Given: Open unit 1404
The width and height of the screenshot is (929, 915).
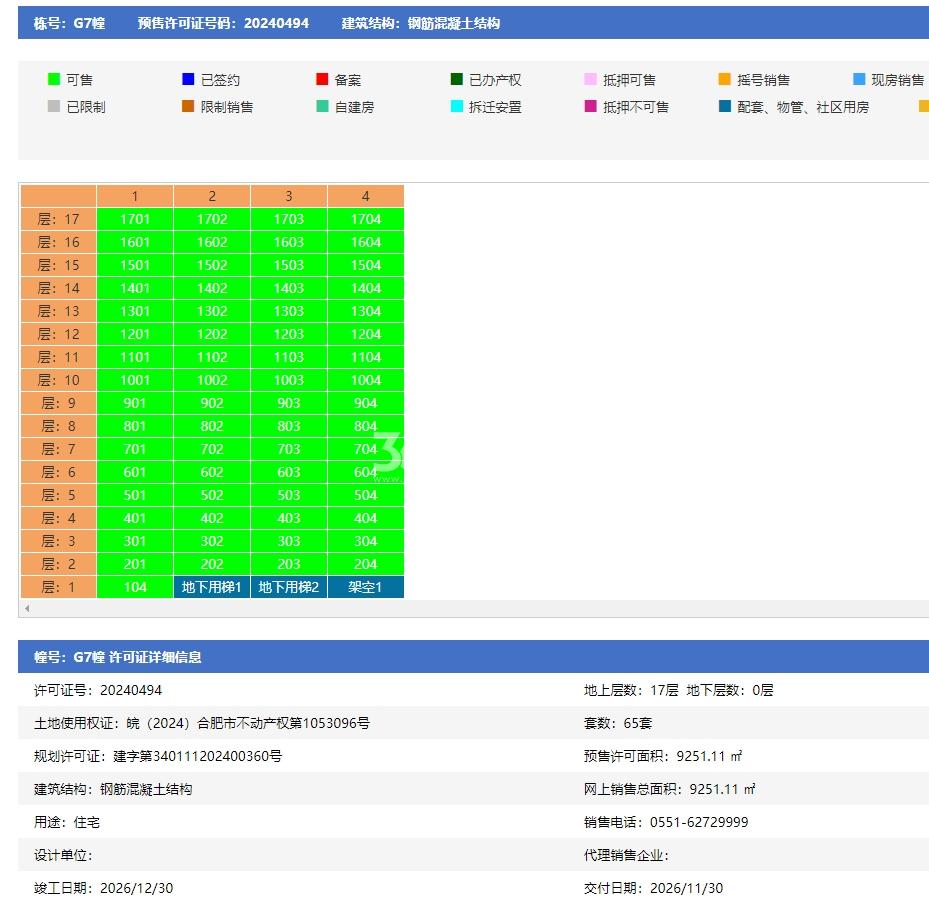Looking at the screenshot, I should [366, 288].
